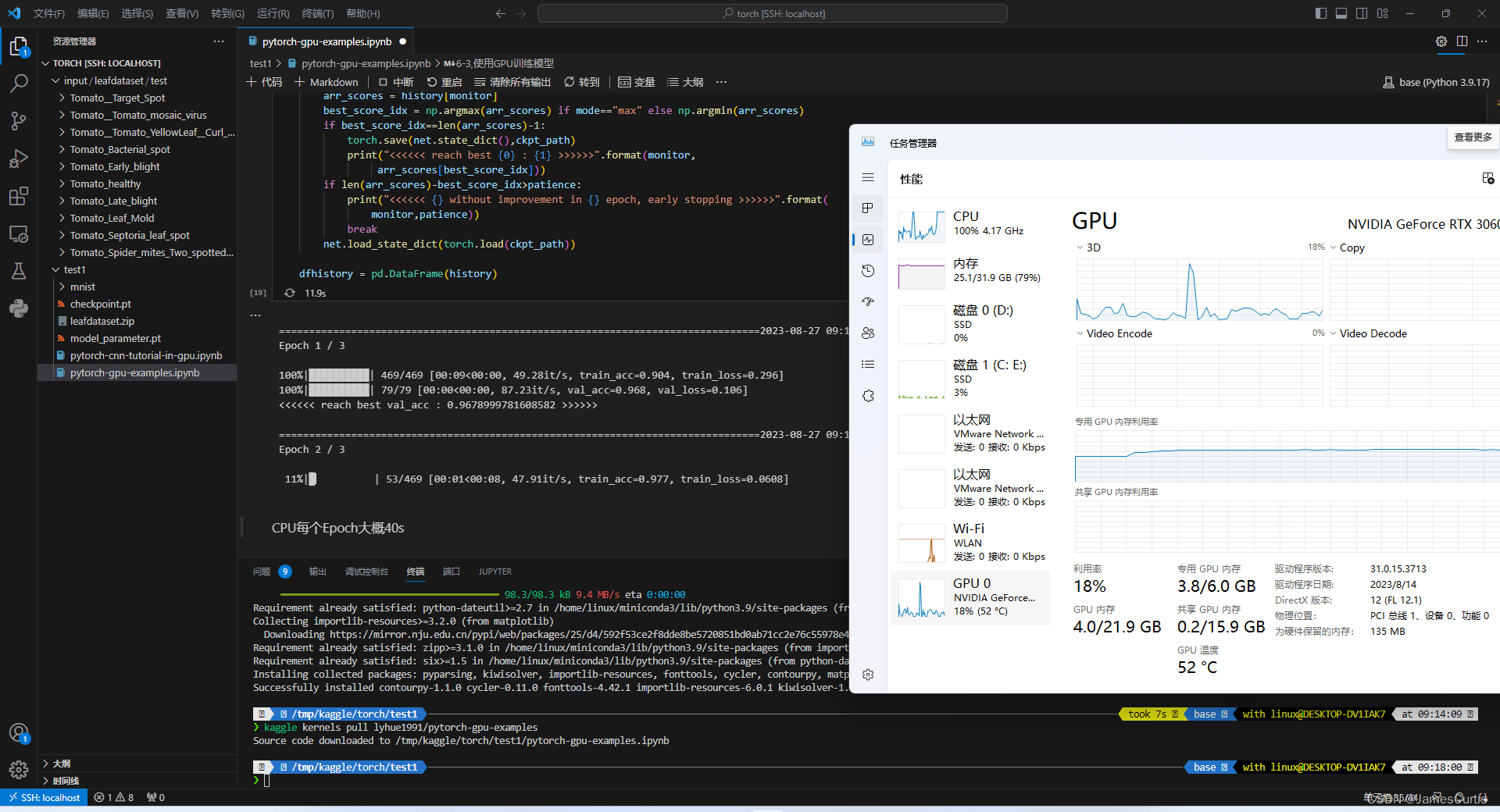Viewport: 1500px width, 812px height.
Task: Go back with navigation arrow
Action: (x=501, y=13)
